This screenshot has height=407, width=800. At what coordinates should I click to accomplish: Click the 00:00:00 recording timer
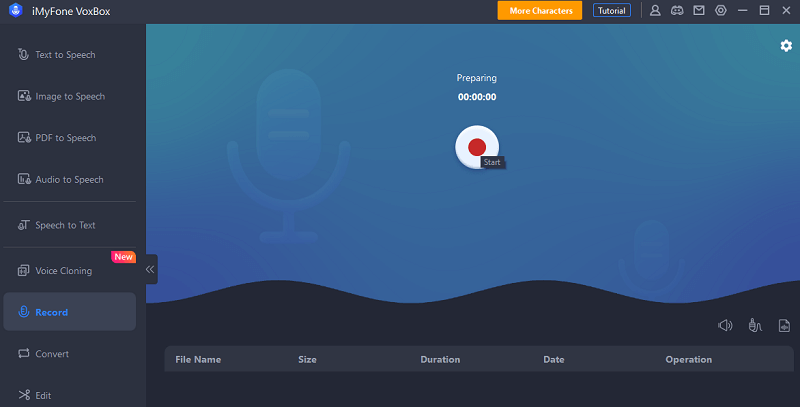pyautogui.click(x=477, y=97)
